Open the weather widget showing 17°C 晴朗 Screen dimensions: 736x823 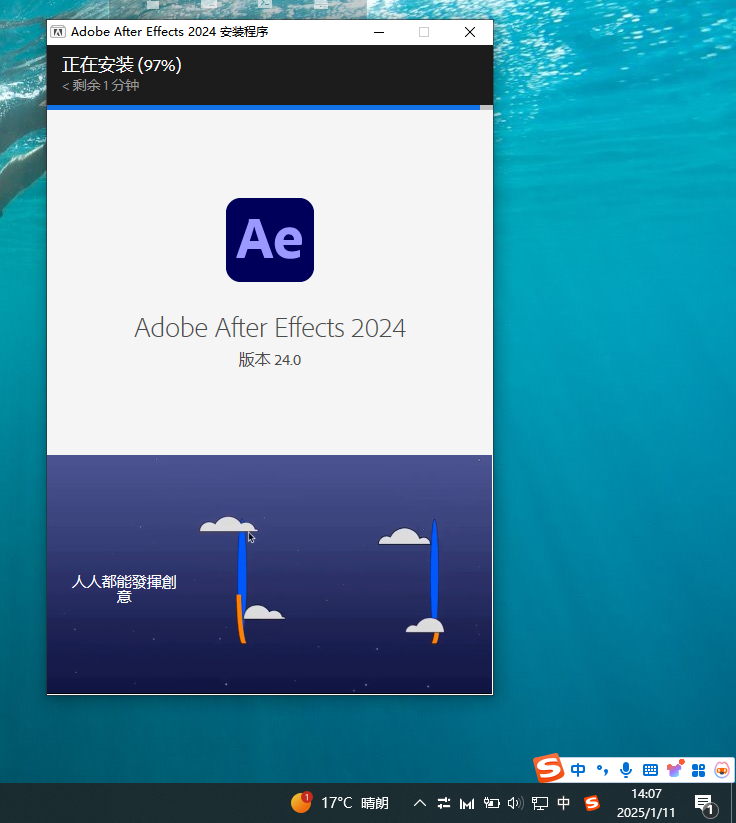(x=340, y=803)
